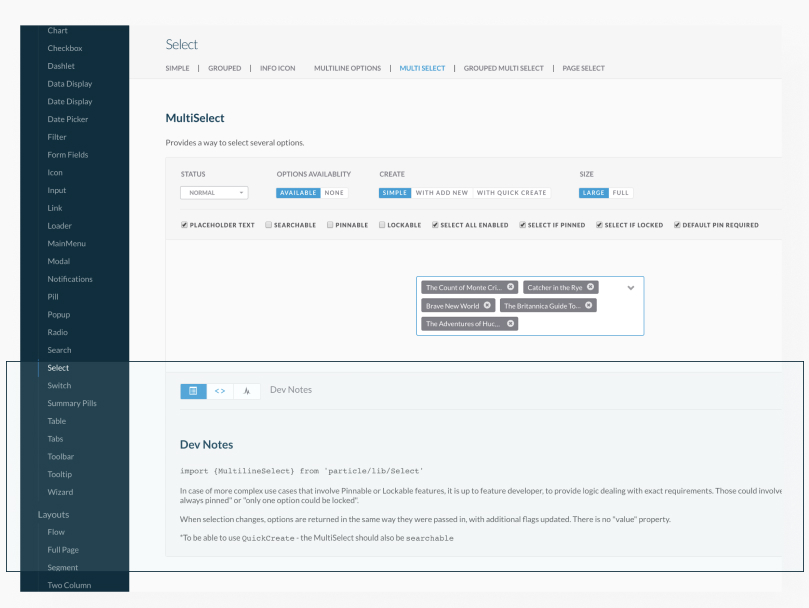Open the code view icon tab
This screenshot has height=608, width=809.
pos(220,390)
